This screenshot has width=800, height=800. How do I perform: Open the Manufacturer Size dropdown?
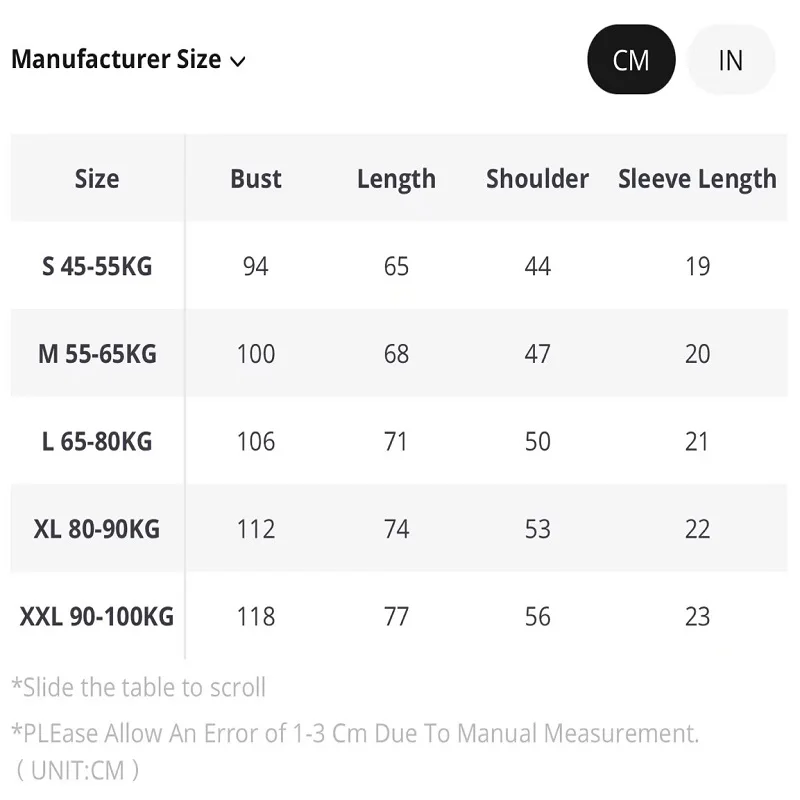click(129, 59)
